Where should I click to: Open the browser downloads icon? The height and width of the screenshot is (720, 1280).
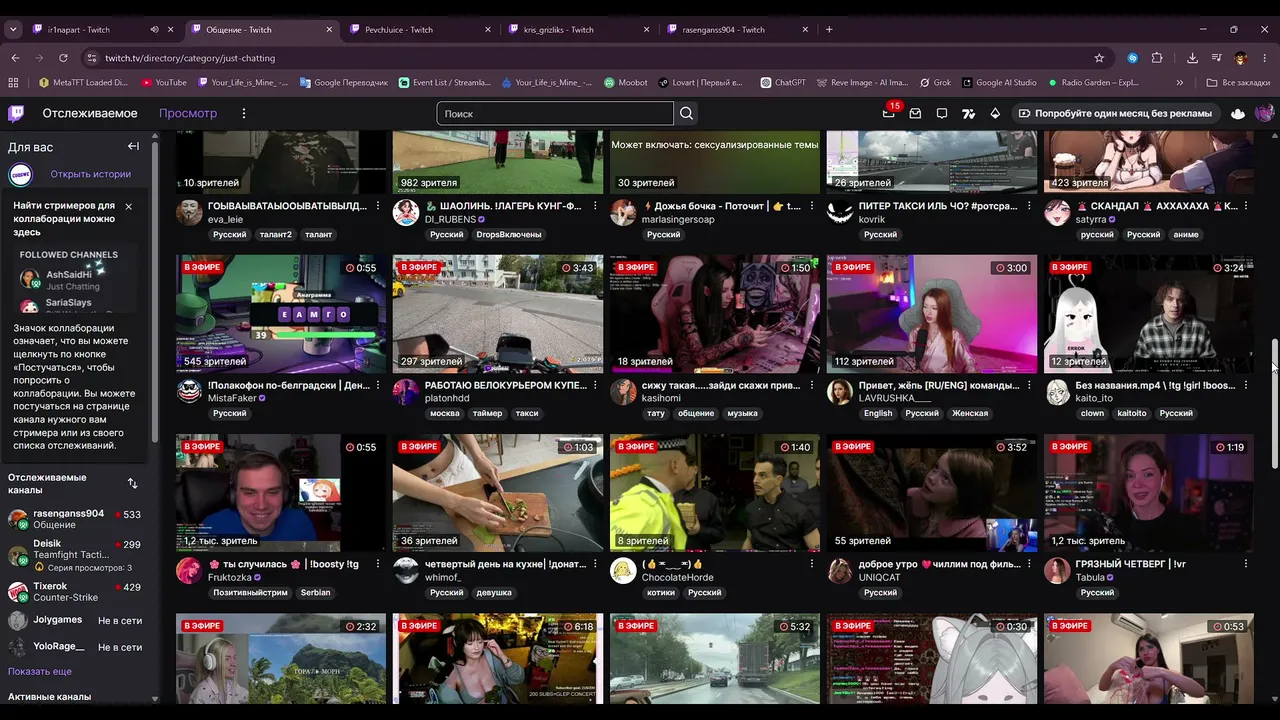(1193, 58)
